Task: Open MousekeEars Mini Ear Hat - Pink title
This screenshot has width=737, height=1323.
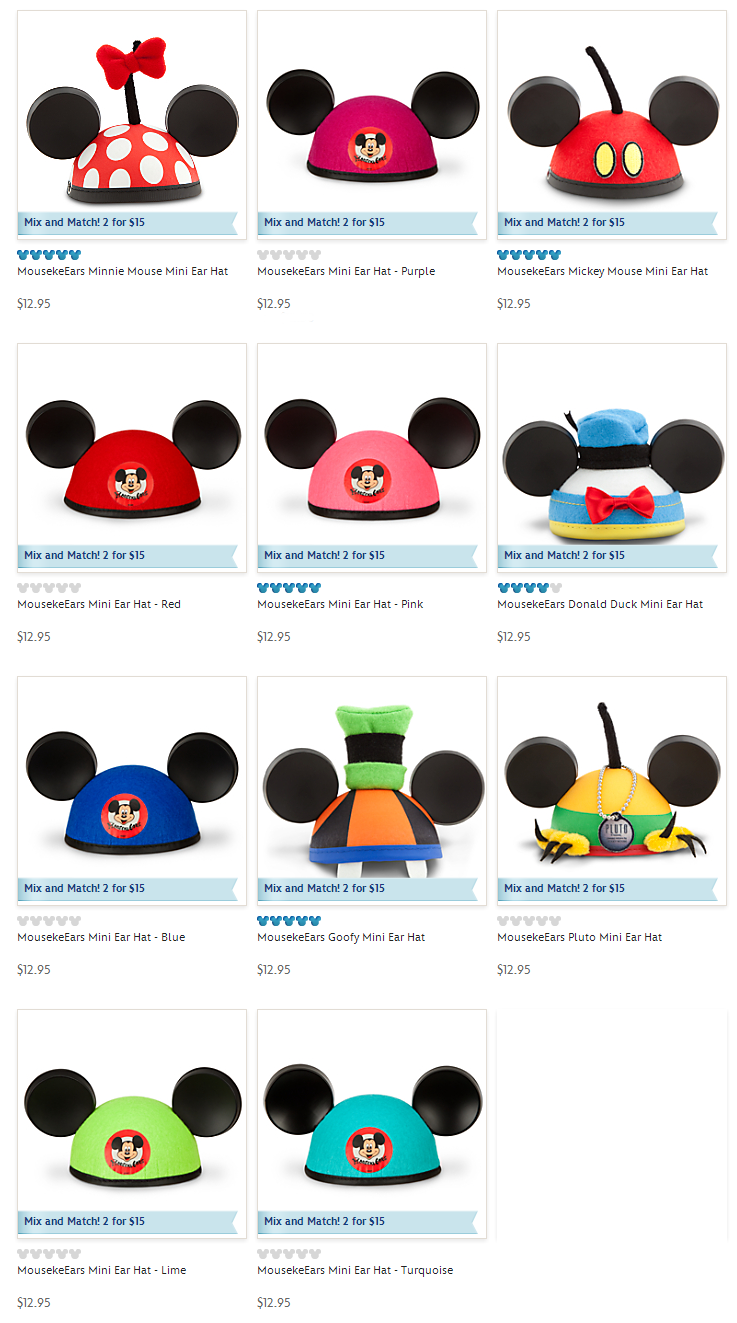Action: point(340,604)
